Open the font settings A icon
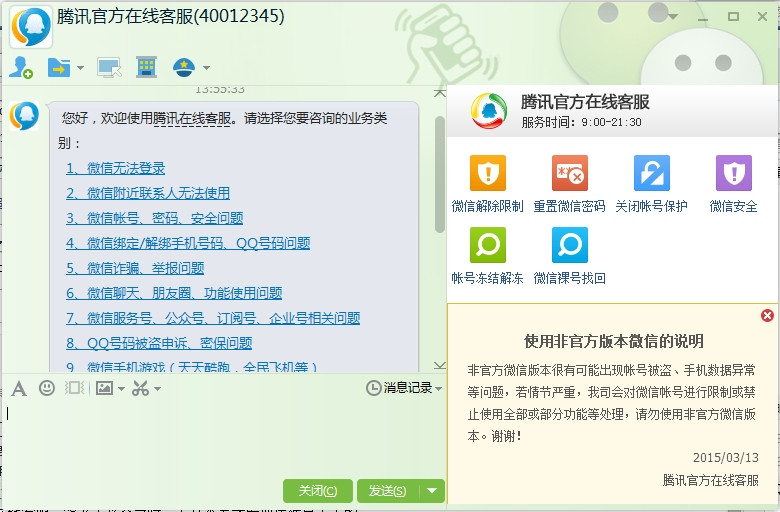 [19, 388]
